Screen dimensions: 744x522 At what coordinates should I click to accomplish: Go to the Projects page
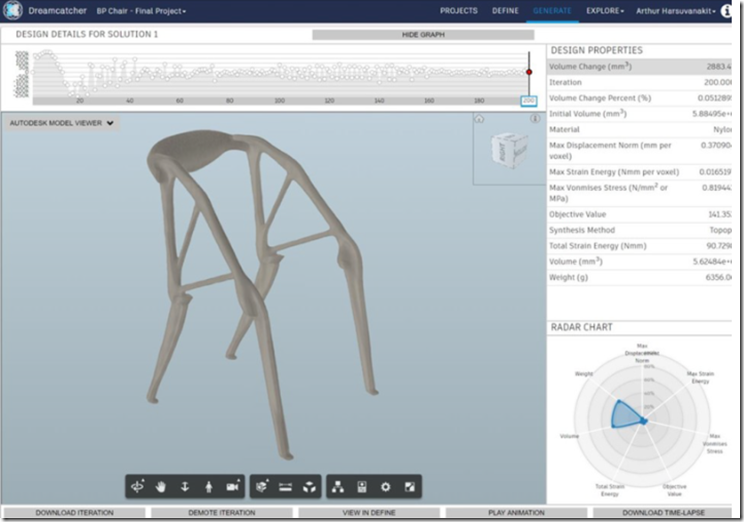[x=458, y=11]
